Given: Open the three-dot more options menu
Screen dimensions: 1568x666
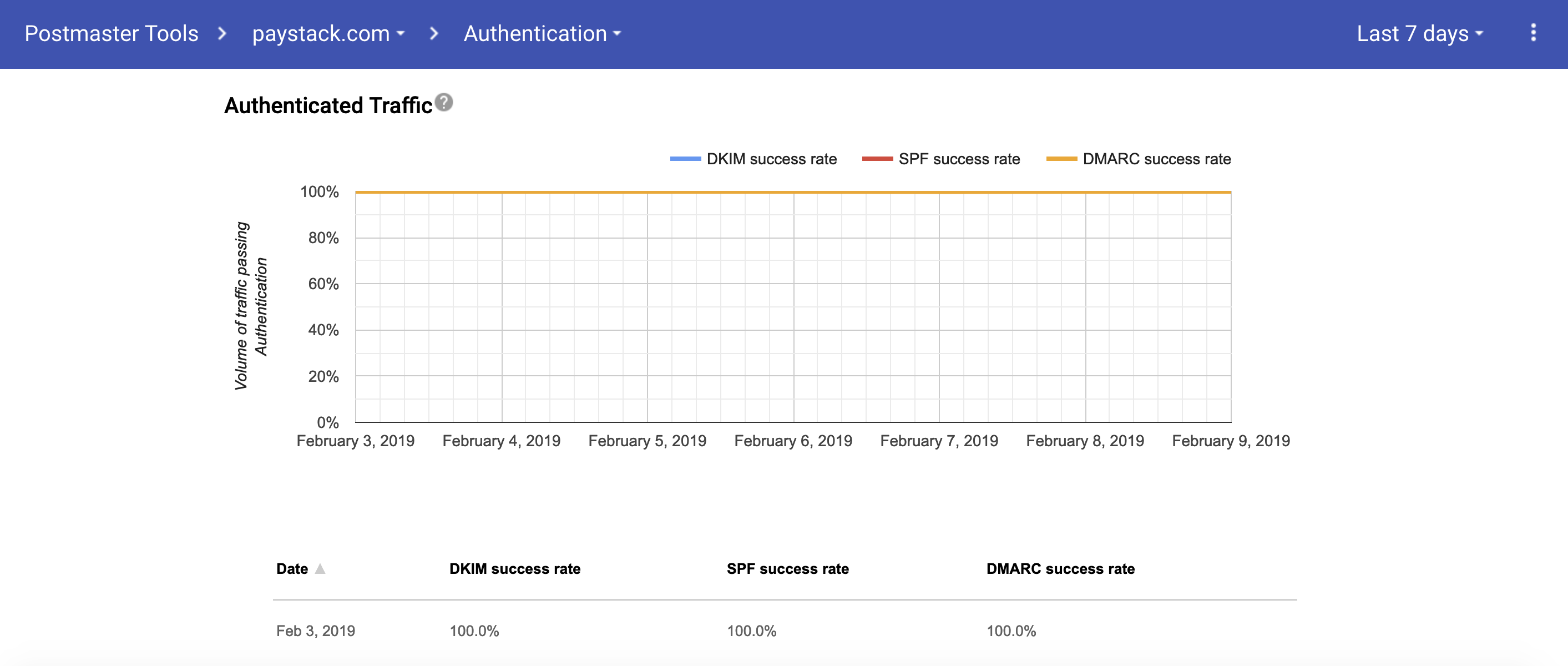Looking at the screenshot, I should pos(1532,33).
